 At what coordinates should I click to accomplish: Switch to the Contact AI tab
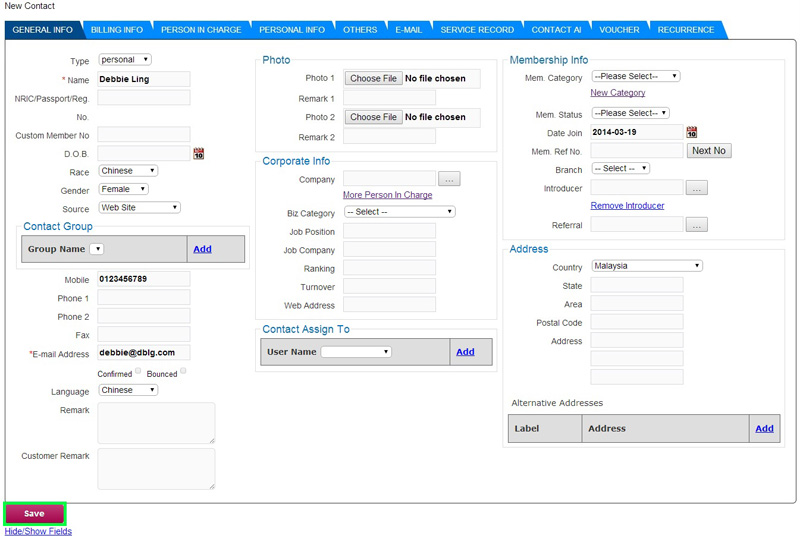pos(556,30)
